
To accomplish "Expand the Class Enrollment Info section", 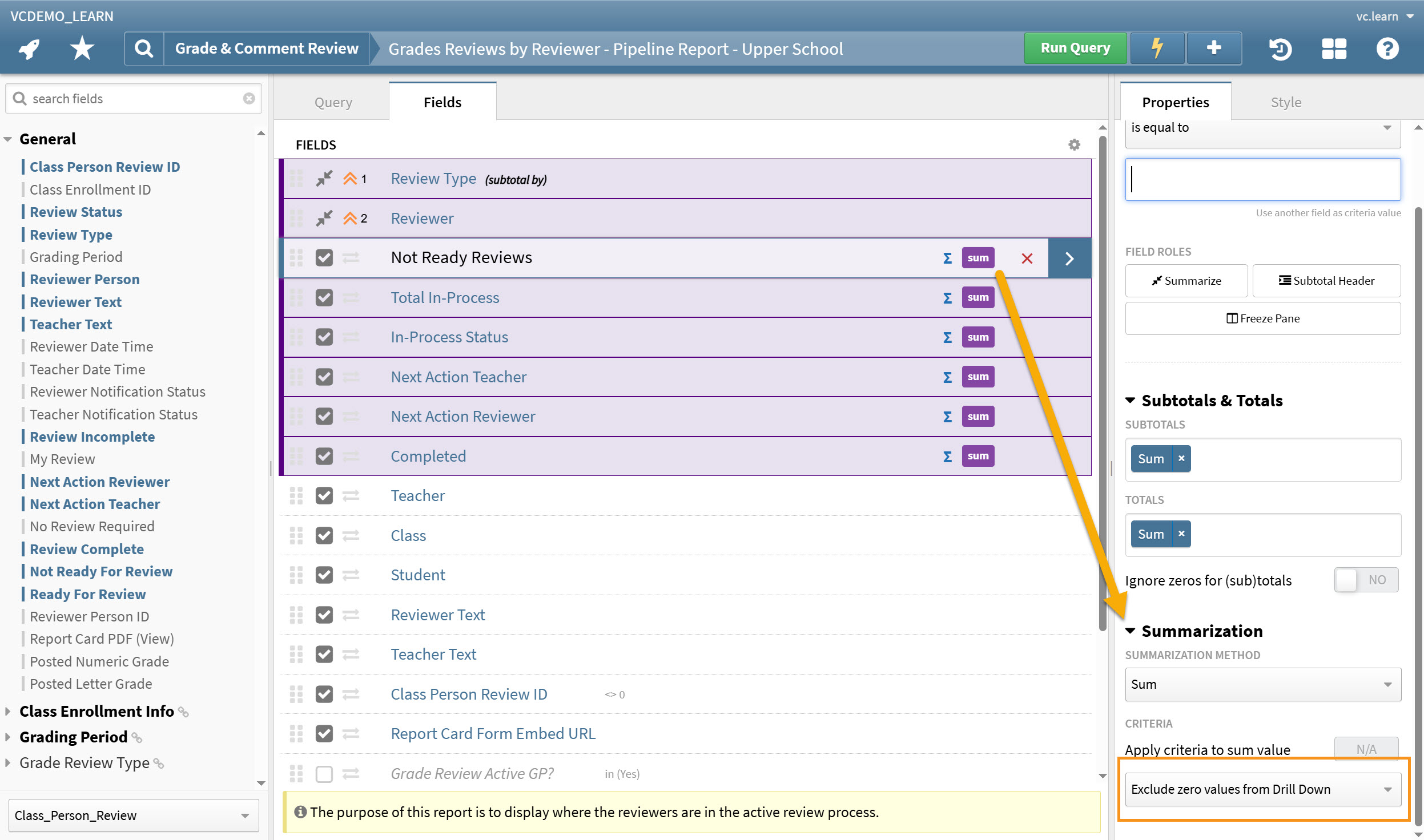I will click(7, 711).
